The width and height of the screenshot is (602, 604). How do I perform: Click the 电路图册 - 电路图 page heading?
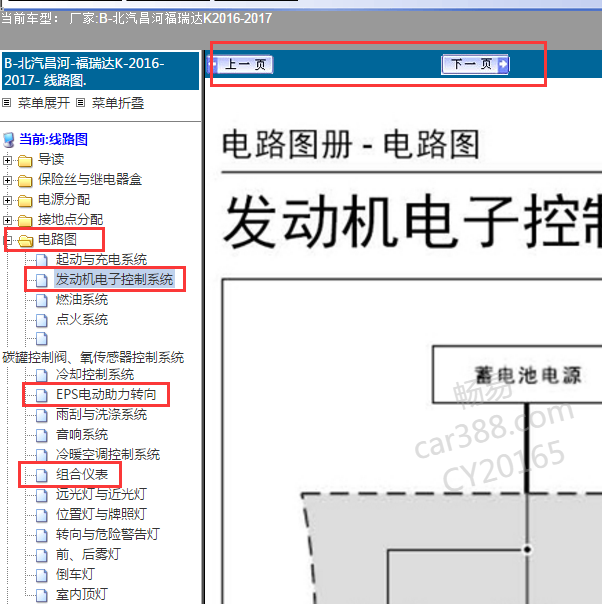tap(351, 144)
